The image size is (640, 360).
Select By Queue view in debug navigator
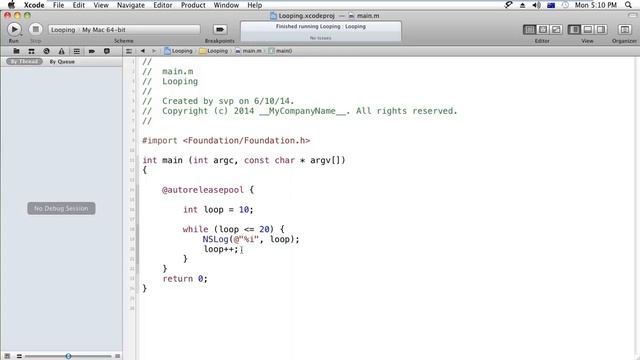click(62, 62)
